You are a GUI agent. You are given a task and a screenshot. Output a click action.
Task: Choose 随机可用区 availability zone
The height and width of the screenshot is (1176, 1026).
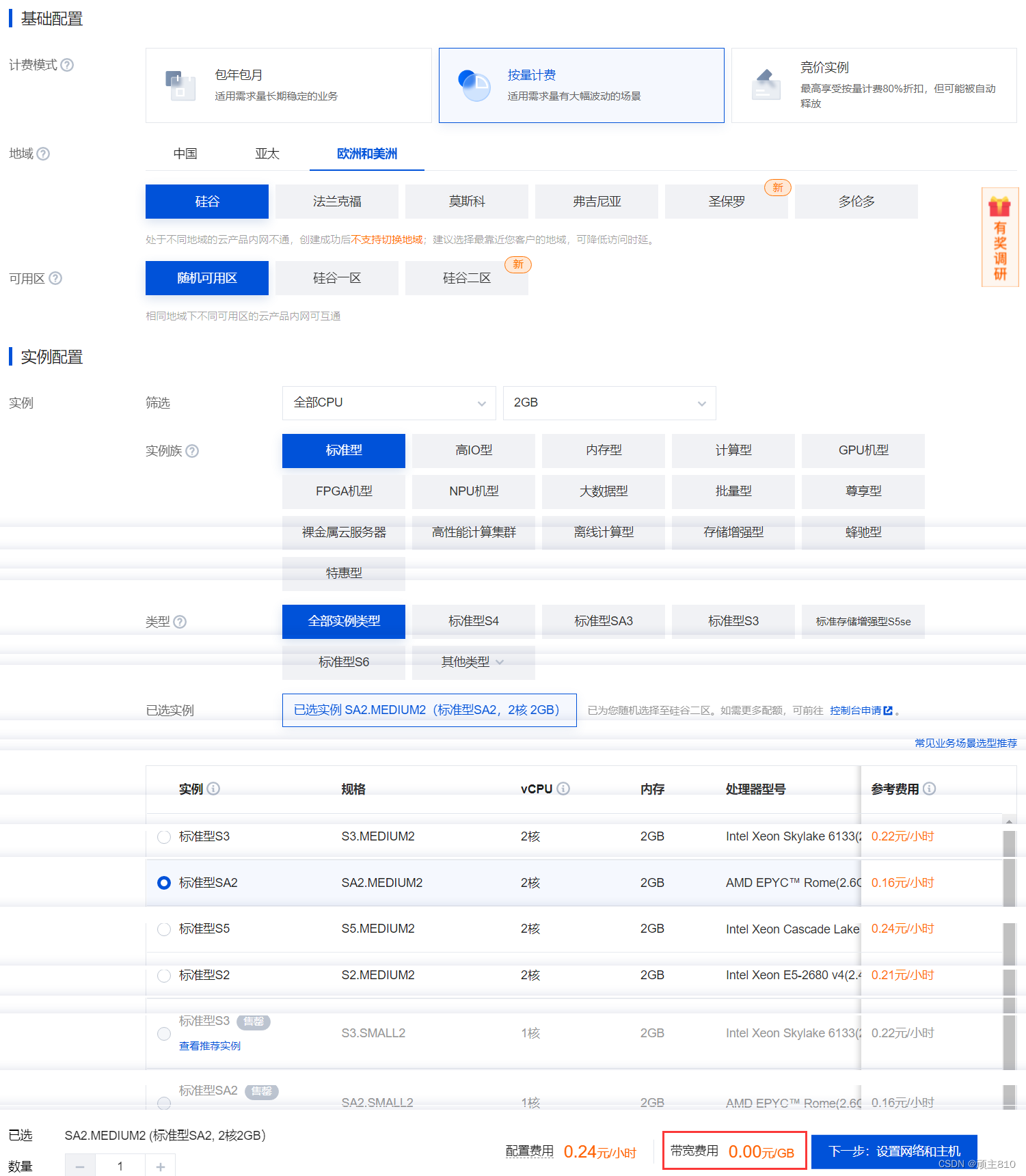207,278
